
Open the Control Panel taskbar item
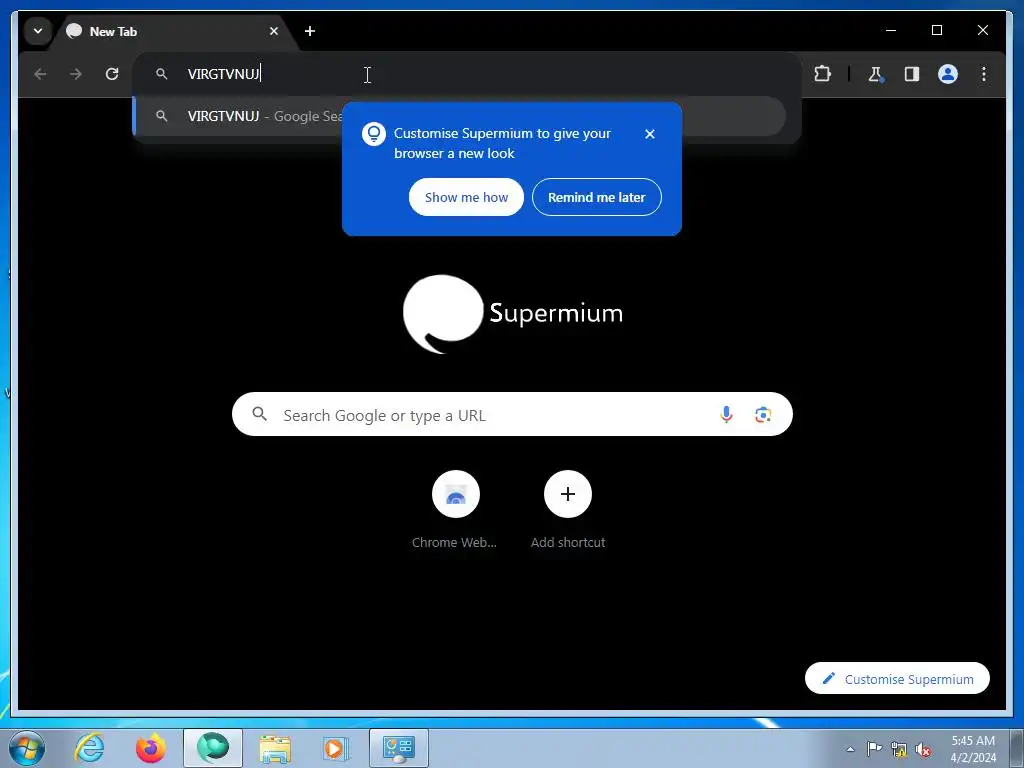(x=399, y=748)
